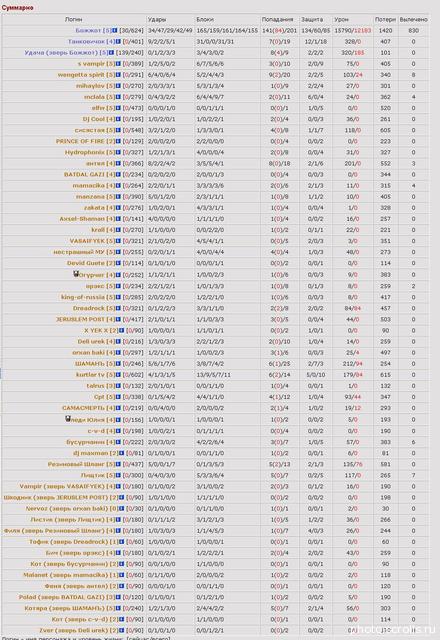Open info icon beside king-of-russia
The width and height of the screenshot is (440, 640).
coord(118,297)
